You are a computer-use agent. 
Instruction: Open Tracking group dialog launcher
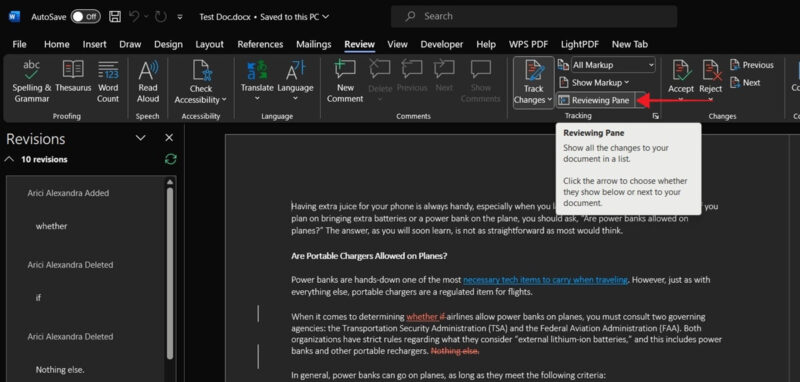(x=656, y=116)
